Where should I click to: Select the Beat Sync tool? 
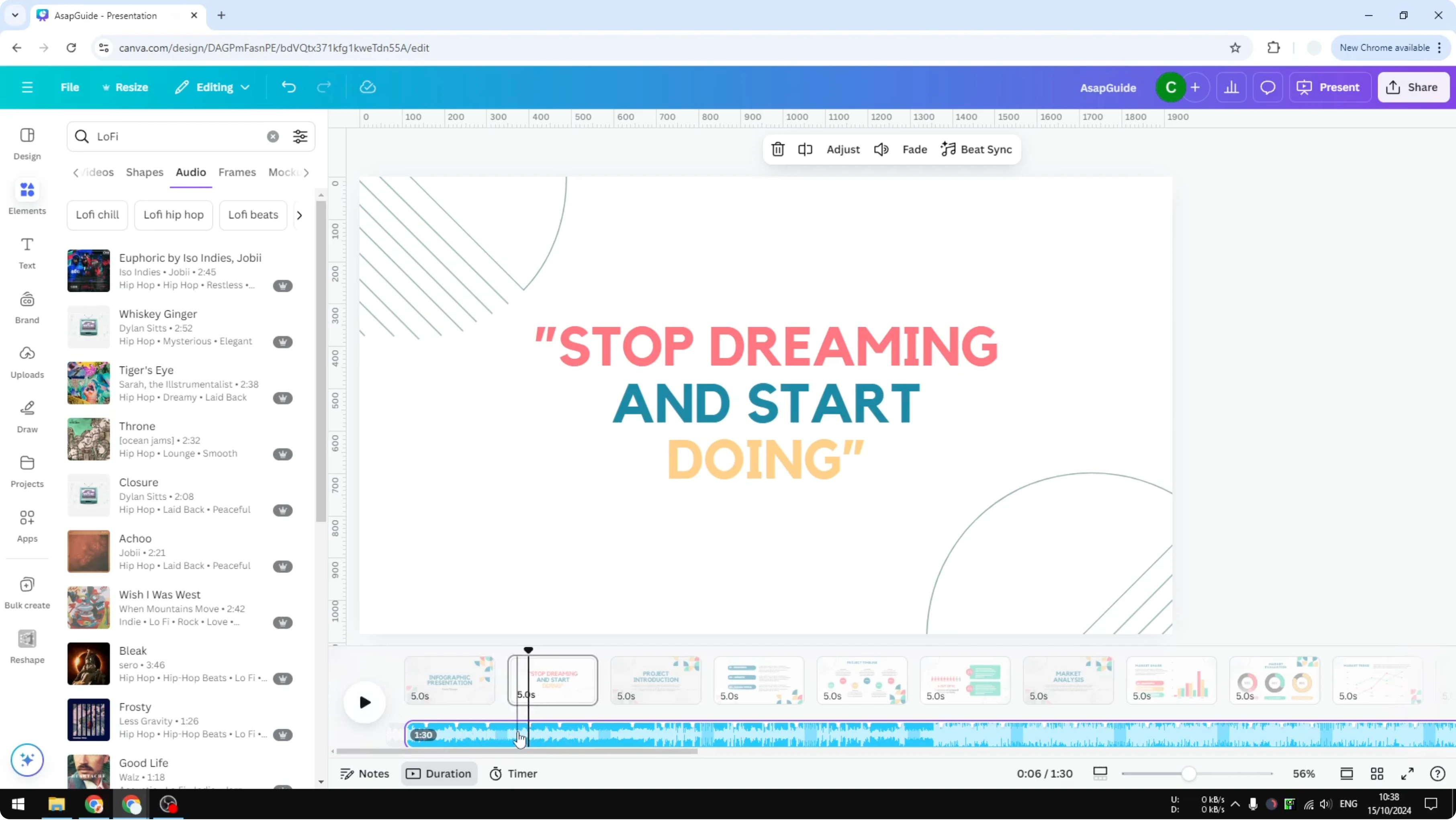click(x=977, y=149)
